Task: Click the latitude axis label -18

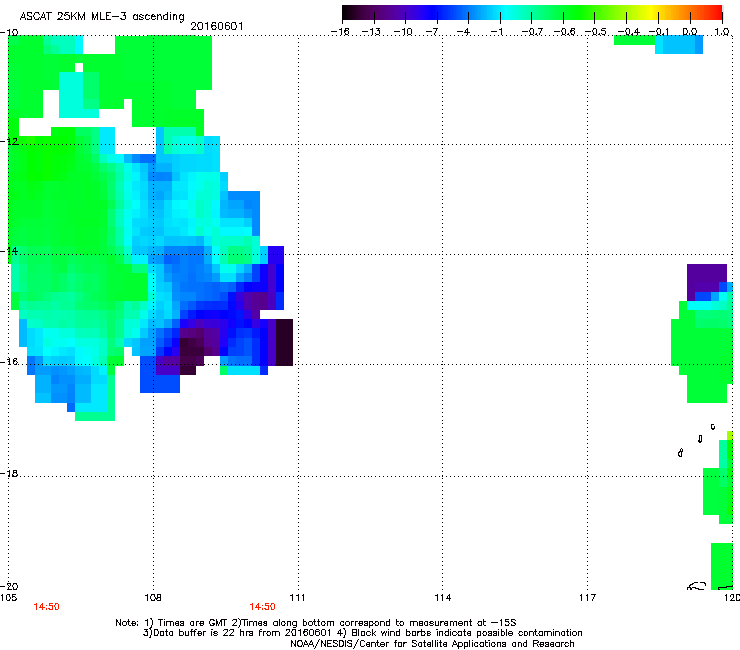Action: (x=9, y=473)
